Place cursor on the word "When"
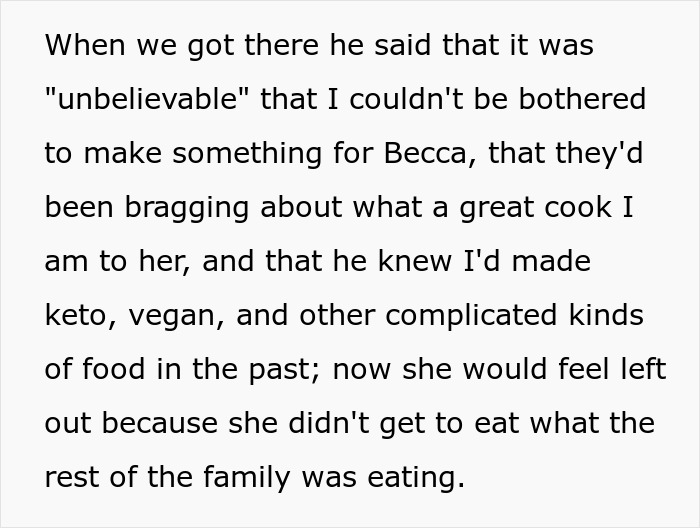This screenshot has height=528, width=700. [x=85, y=45]
